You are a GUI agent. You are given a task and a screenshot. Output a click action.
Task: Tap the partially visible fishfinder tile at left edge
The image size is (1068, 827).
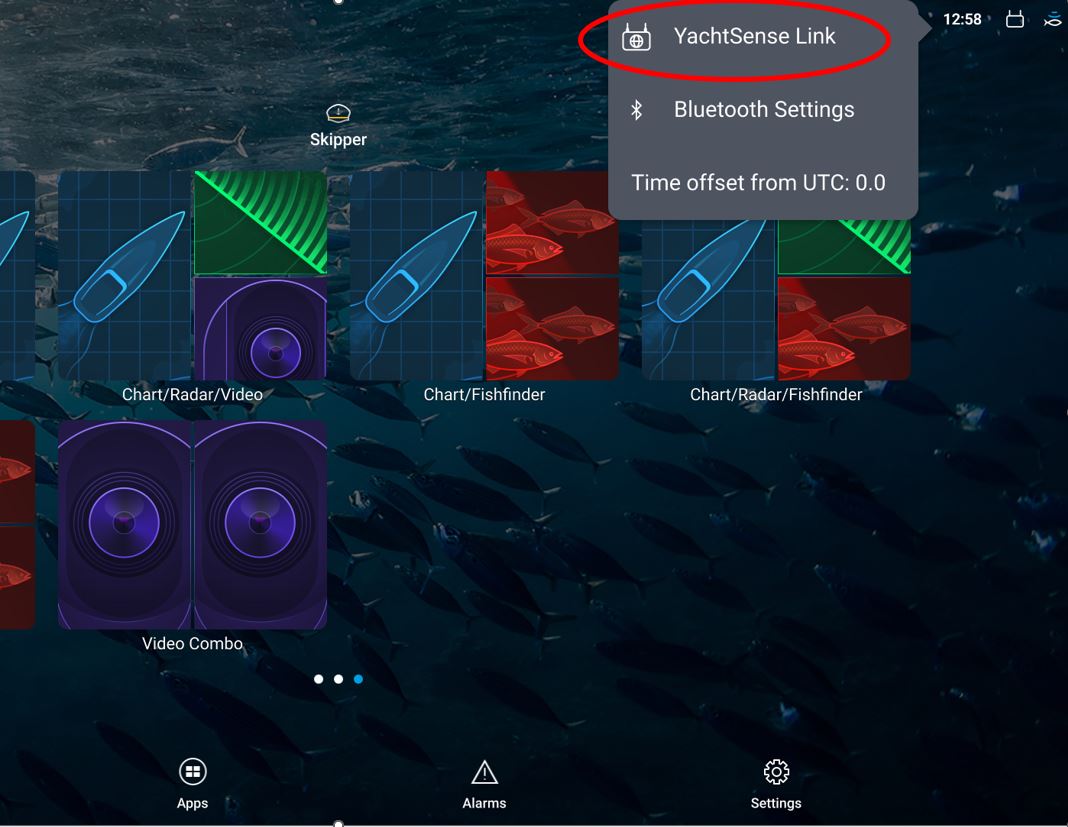tap(17, 525)
